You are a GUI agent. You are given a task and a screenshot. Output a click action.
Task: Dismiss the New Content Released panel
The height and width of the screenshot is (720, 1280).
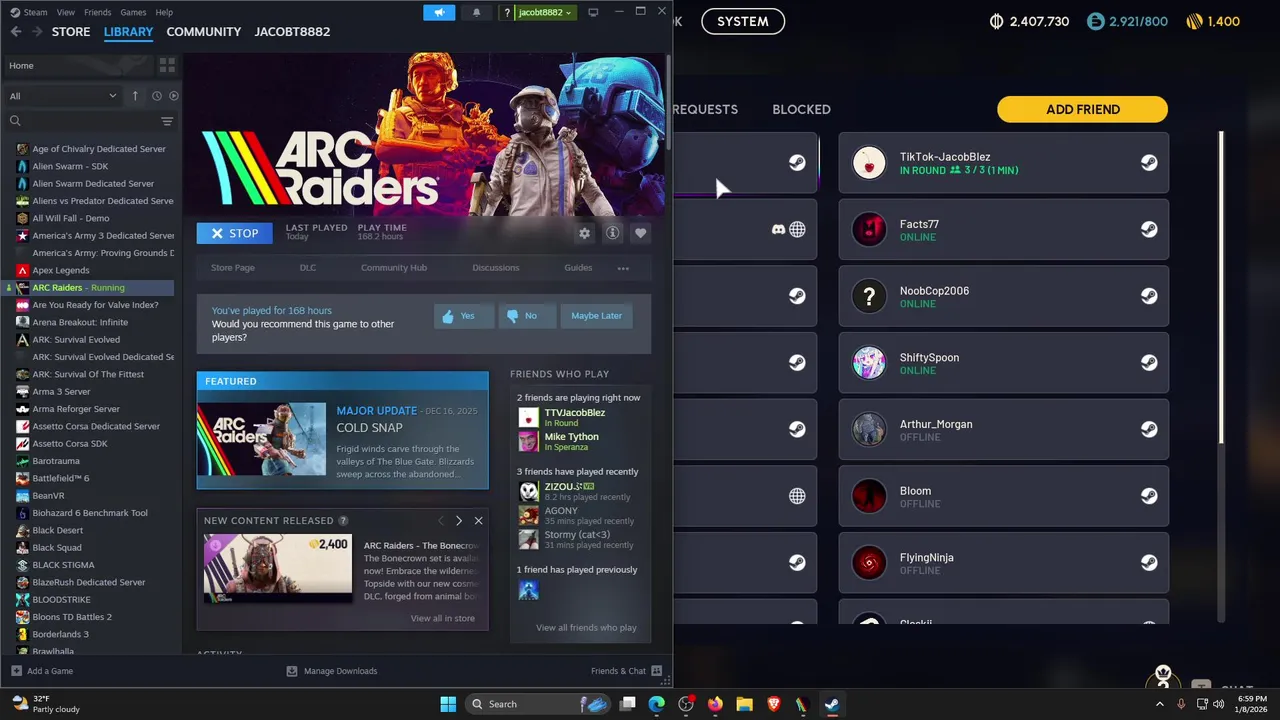(x=478, y=520)
